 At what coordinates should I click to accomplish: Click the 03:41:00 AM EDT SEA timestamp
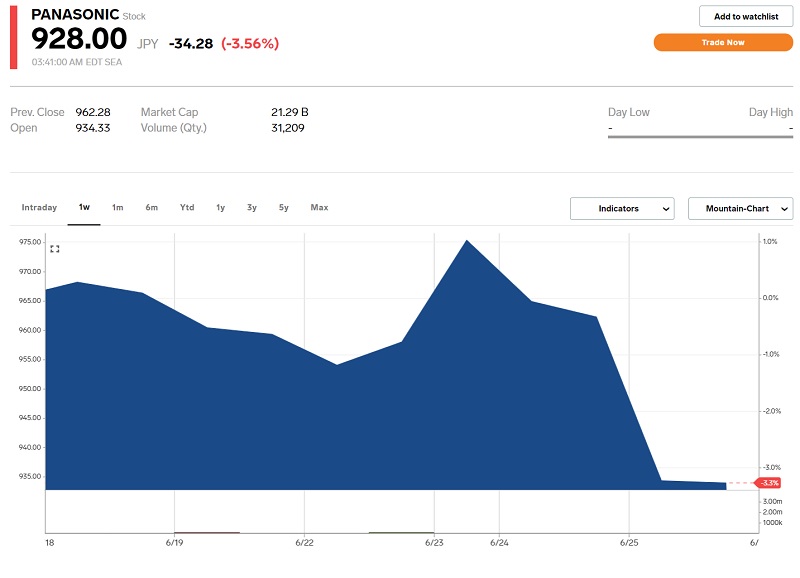click(x=77, y=62)
